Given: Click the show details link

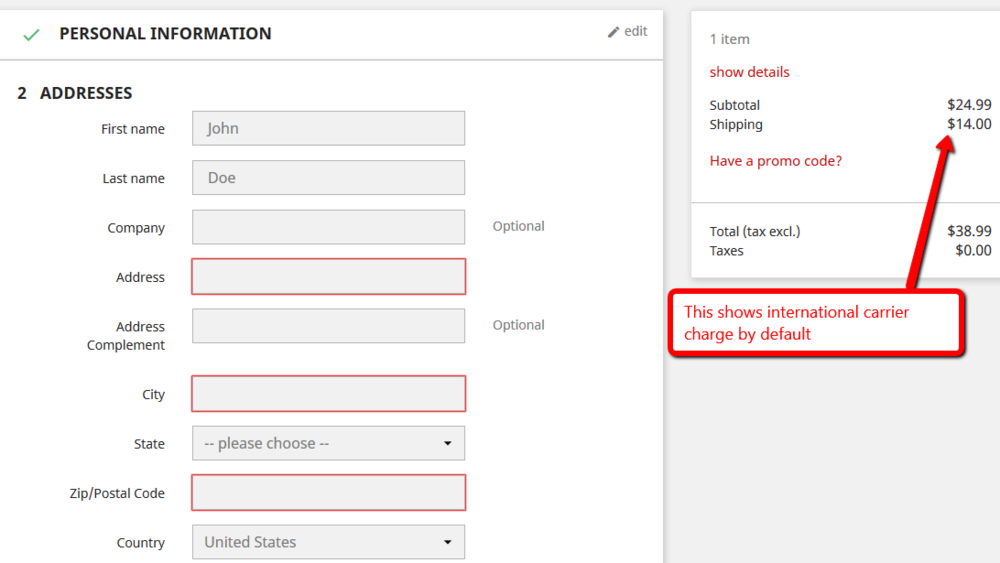Looking at the screenshot, I should [749, 72].
